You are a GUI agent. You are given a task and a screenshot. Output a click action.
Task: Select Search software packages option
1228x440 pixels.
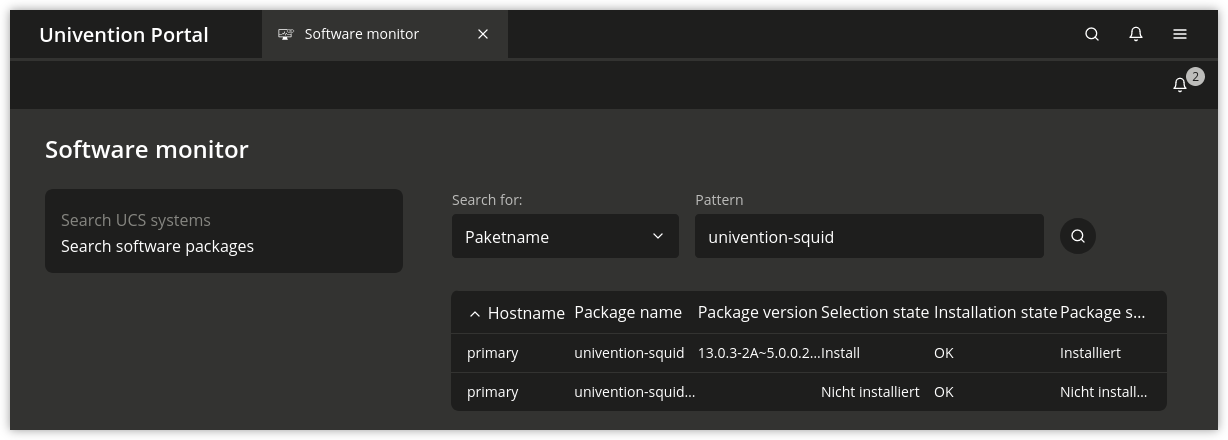pyautogui.click(x=157, y=246)
